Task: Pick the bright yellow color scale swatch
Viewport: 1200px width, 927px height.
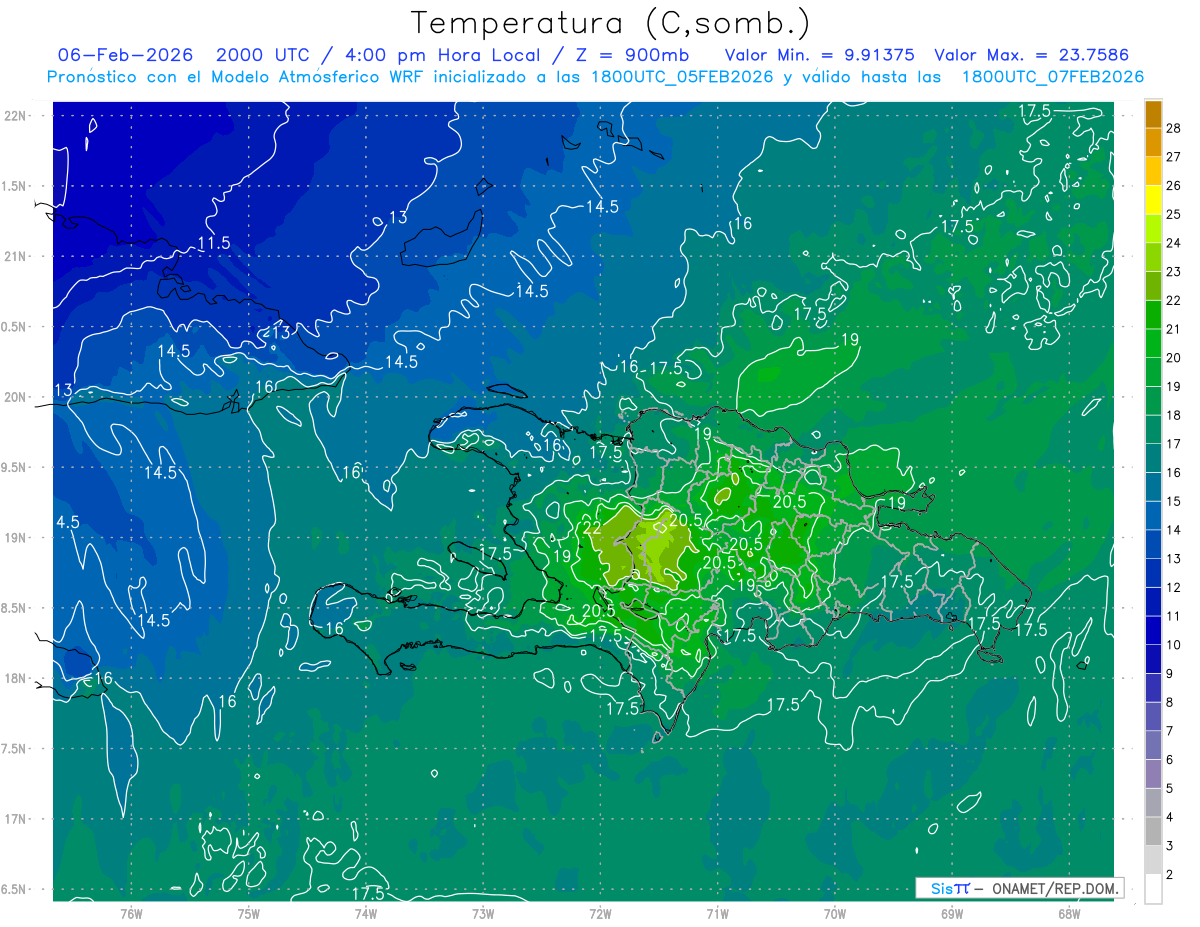Action: coord(1153,200)
